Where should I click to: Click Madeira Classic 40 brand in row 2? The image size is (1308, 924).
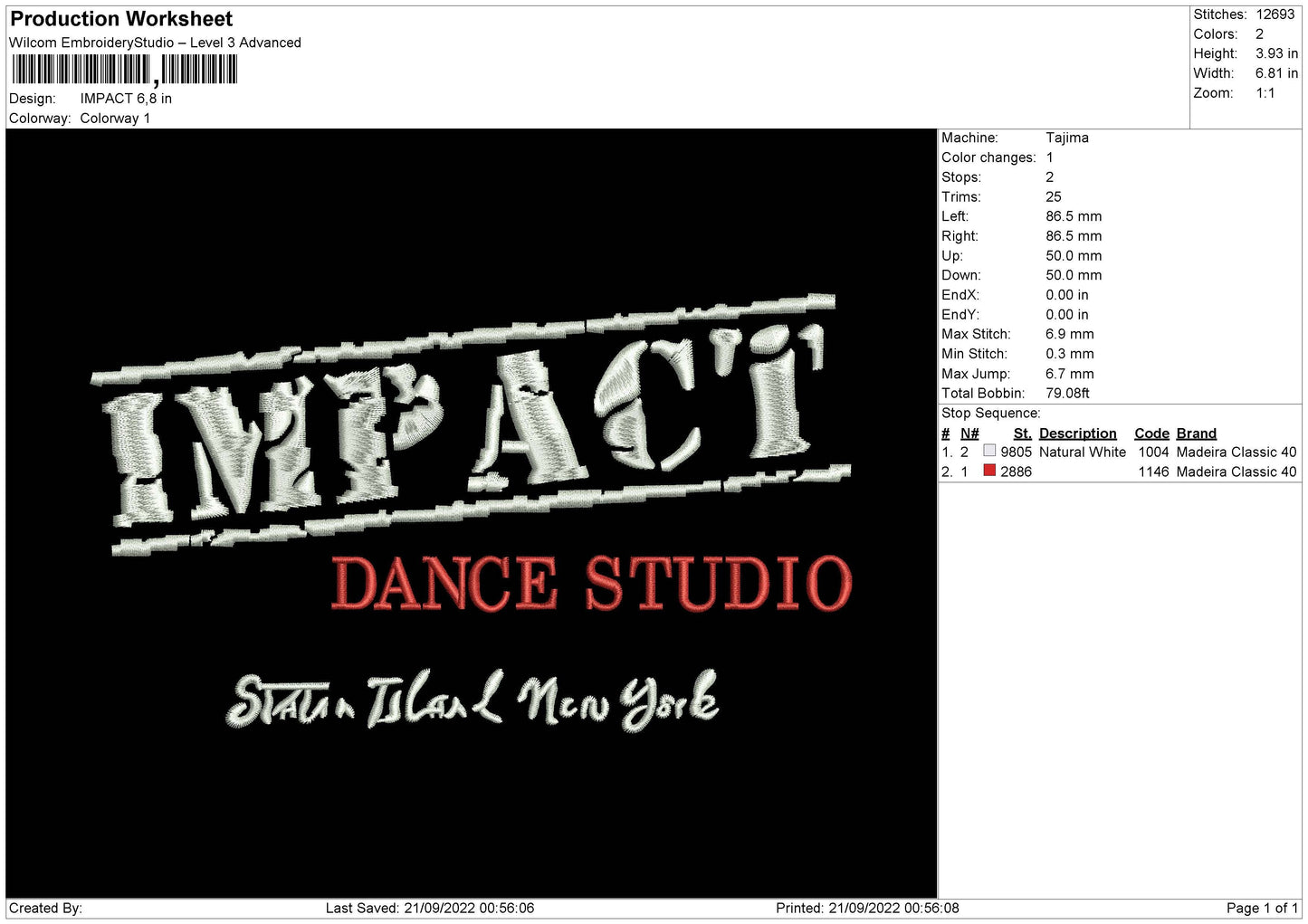point(1236,472)
